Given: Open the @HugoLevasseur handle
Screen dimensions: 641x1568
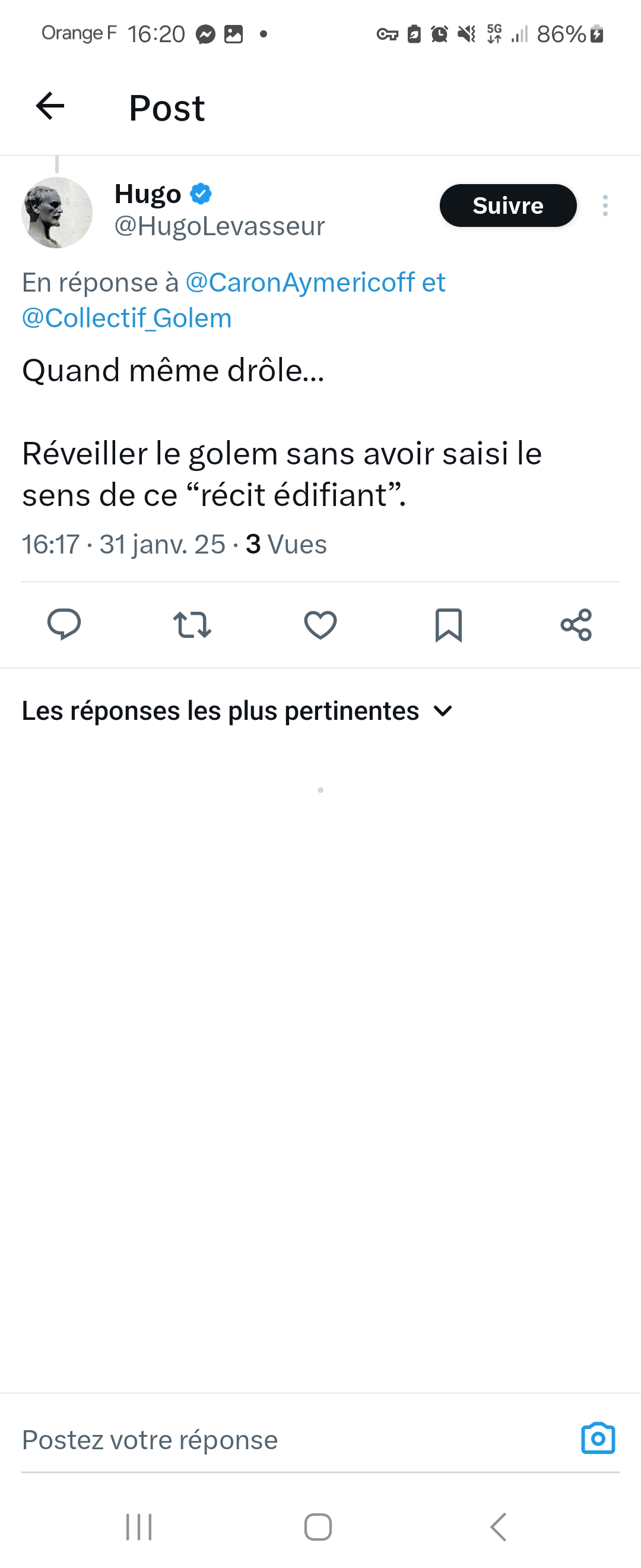Looking at the screenshot, I should [220, 226].
